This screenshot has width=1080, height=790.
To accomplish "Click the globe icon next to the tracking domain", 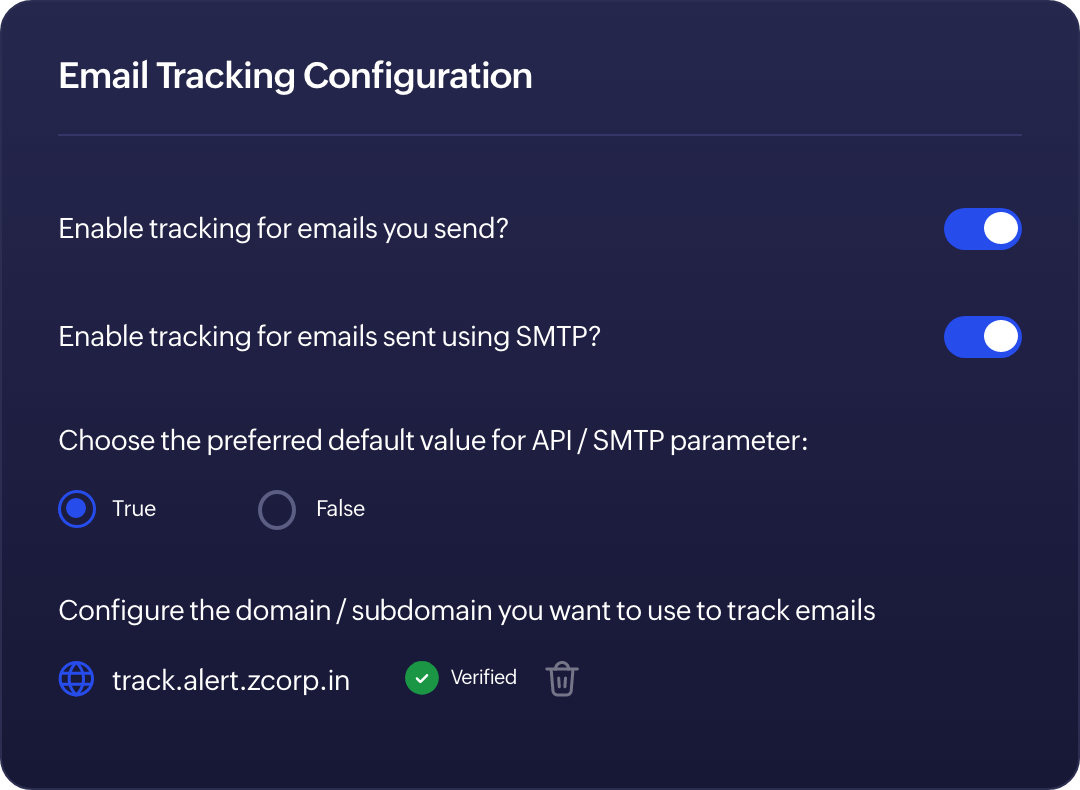I will tap(76, 679).
